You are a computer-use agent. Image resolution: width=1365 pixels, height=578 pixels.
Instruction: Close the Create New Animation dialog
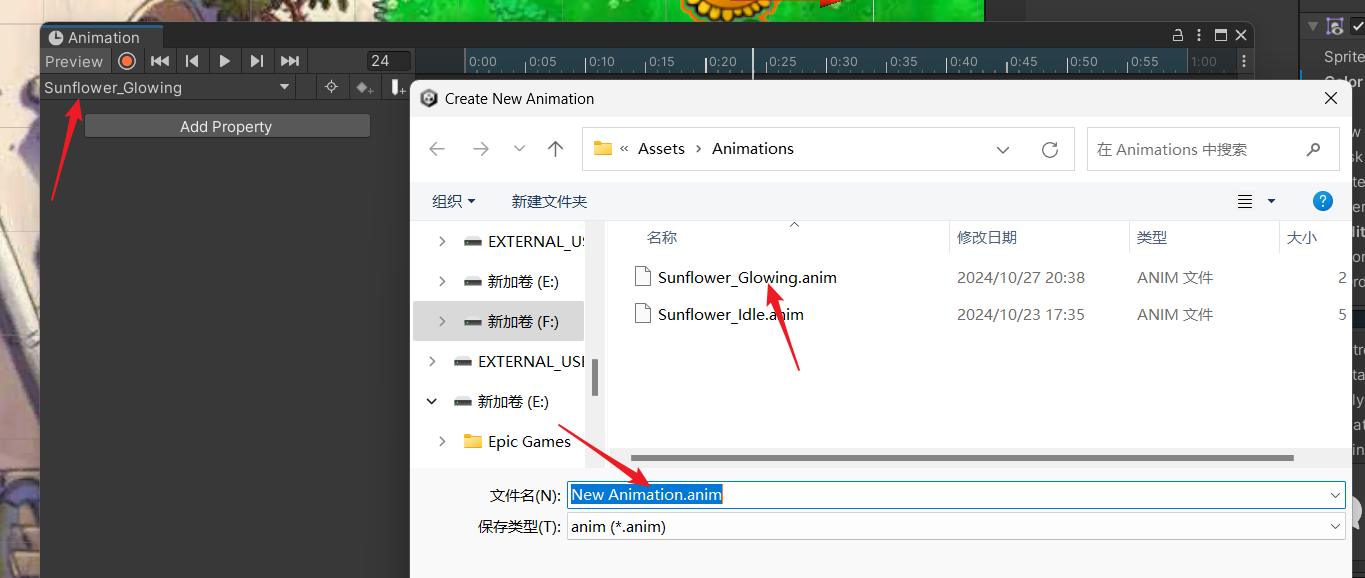coord(1331,98)
